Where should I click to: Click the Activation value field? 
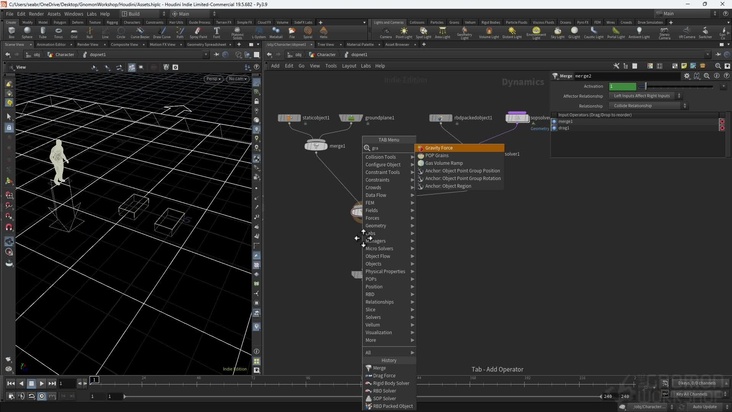(x=622, y=86)
